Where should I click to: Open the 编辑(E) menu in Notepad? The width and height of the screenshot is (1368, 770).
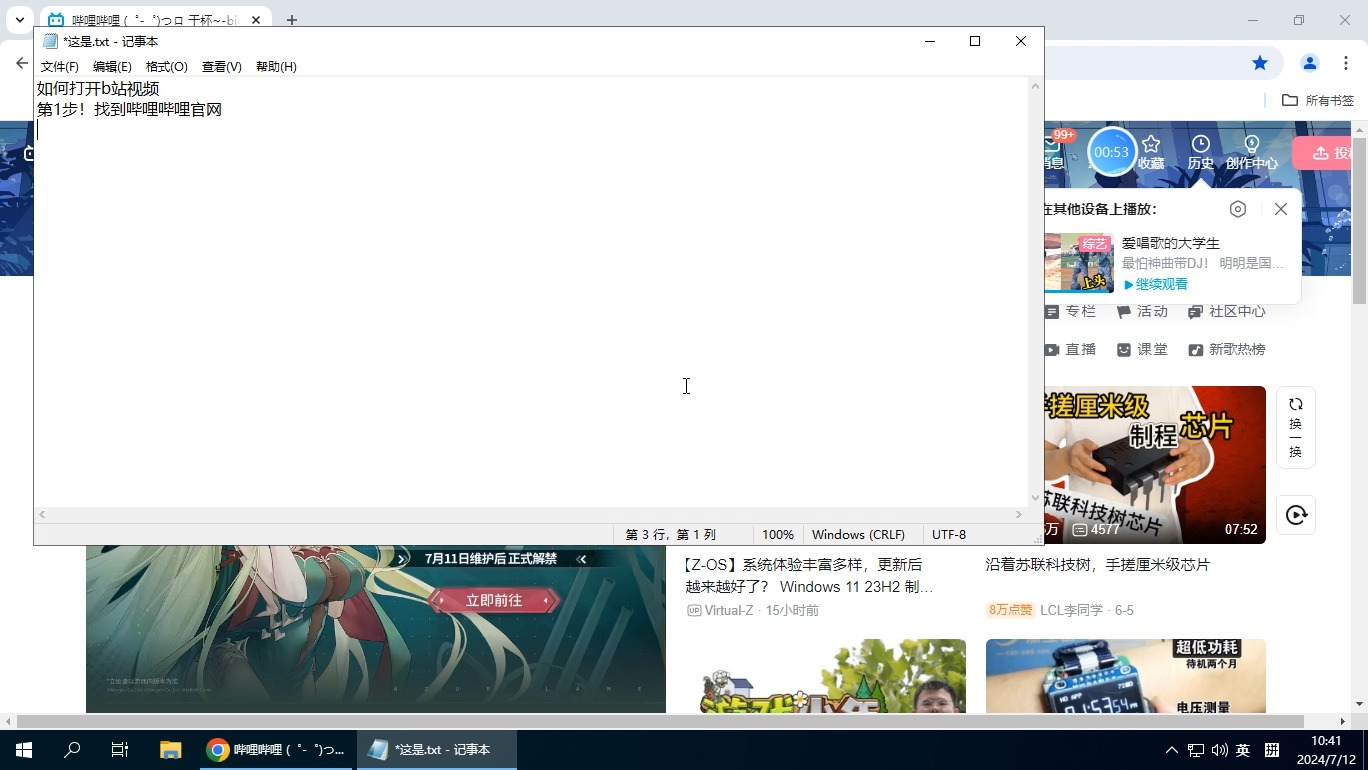point(112,66)
